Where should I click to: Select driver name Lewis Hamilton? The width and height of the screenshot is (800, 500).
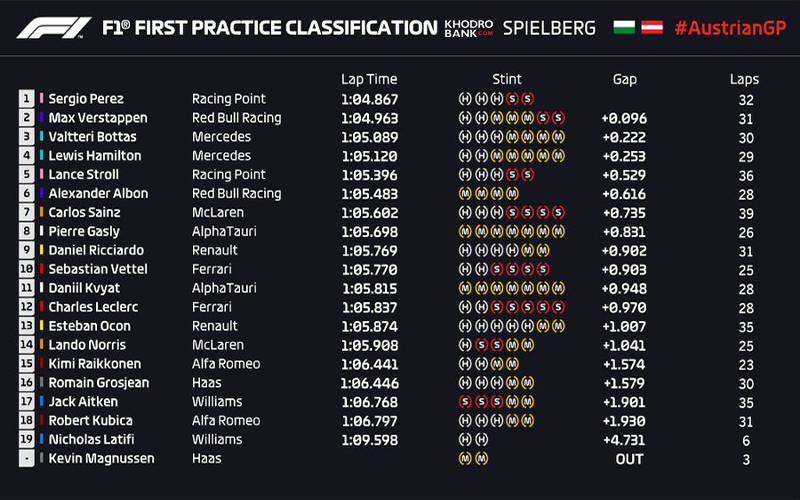pos(95,156)
